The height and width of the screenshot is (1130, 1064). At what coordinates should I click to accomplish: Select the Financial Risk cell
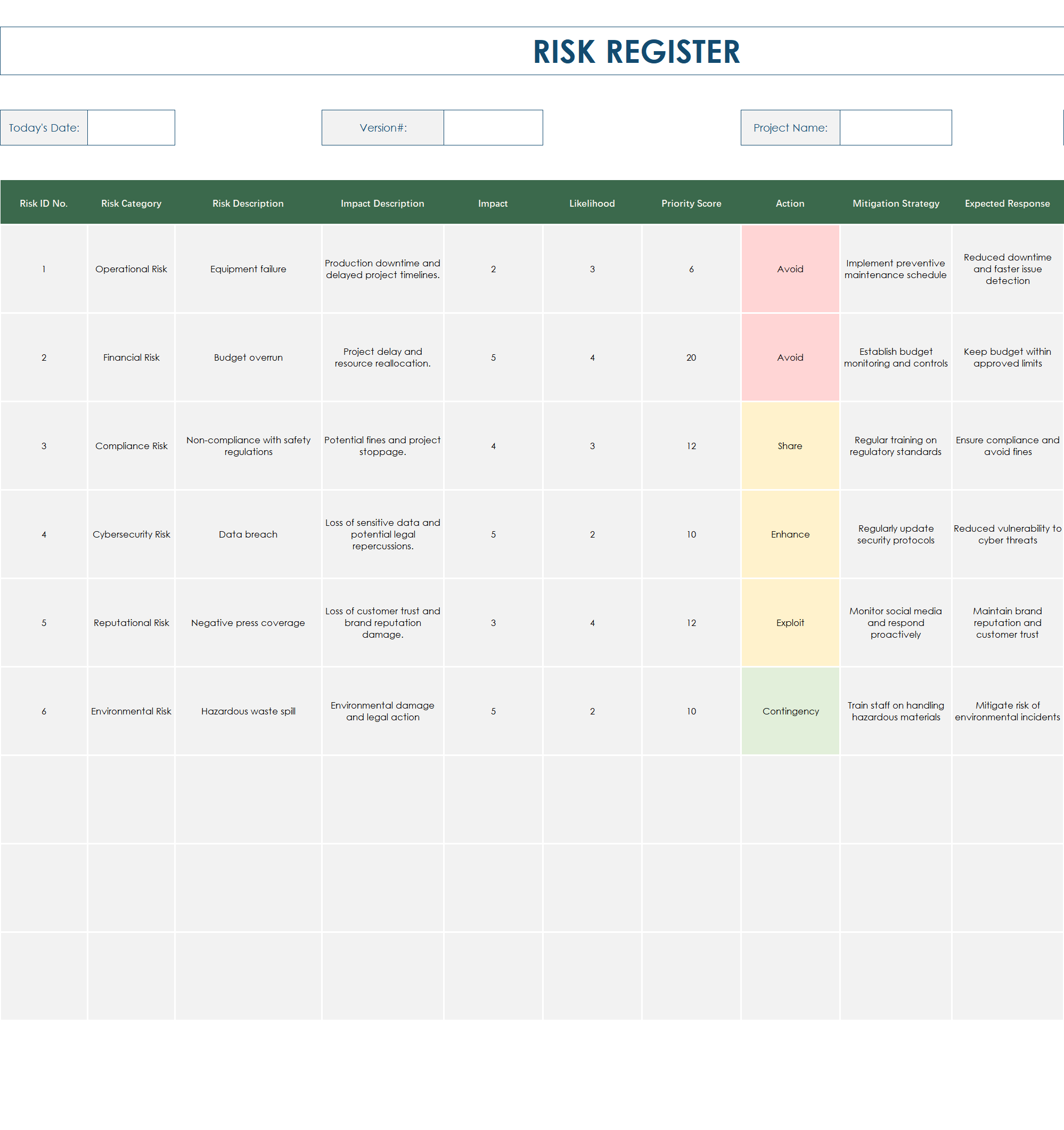pos(131,357)
